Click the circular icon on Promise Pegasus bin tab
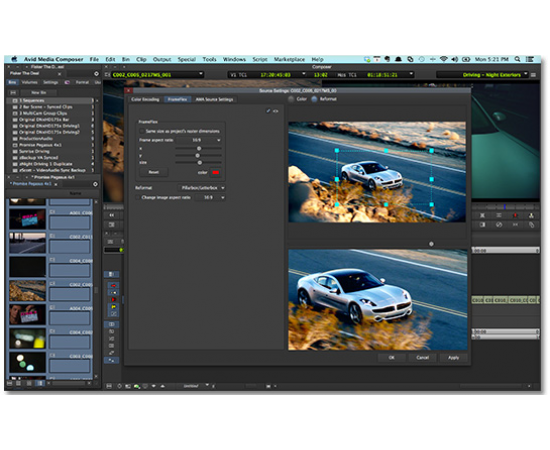Image resolution: width=550 pixels, height=450 pixels. click(95, 184)
